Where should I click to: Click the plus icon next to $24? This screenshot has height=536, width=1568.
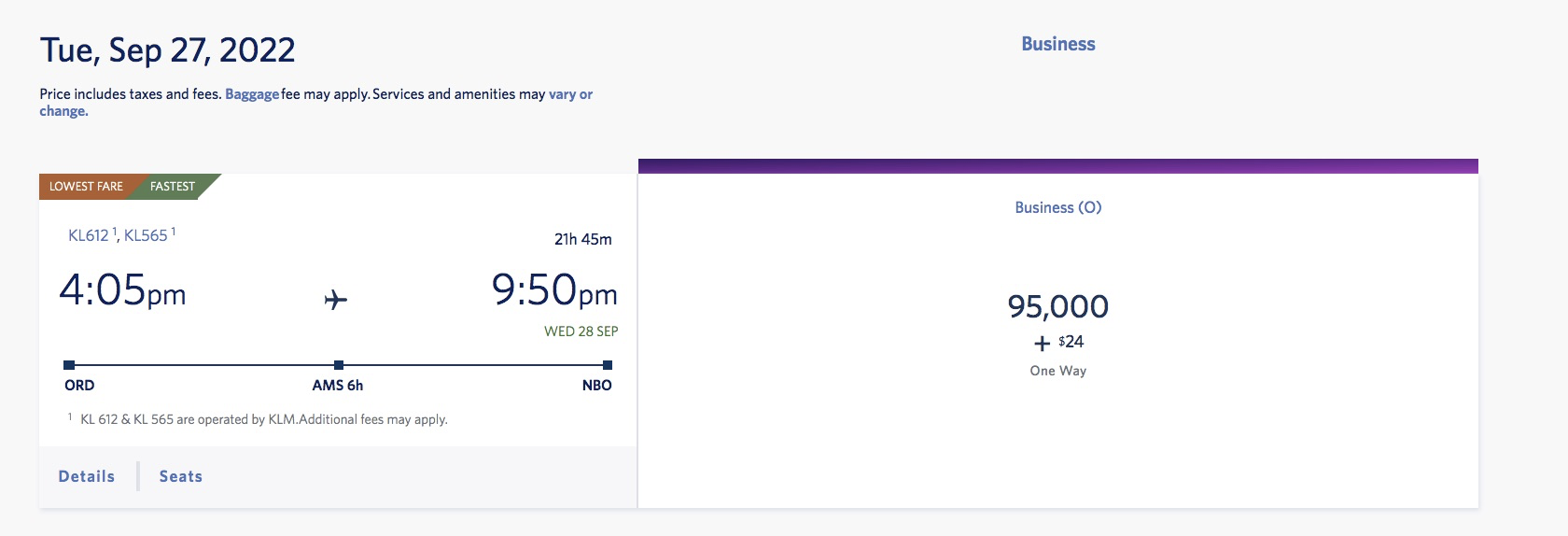pyautogui.click(x=1042, y=343)
